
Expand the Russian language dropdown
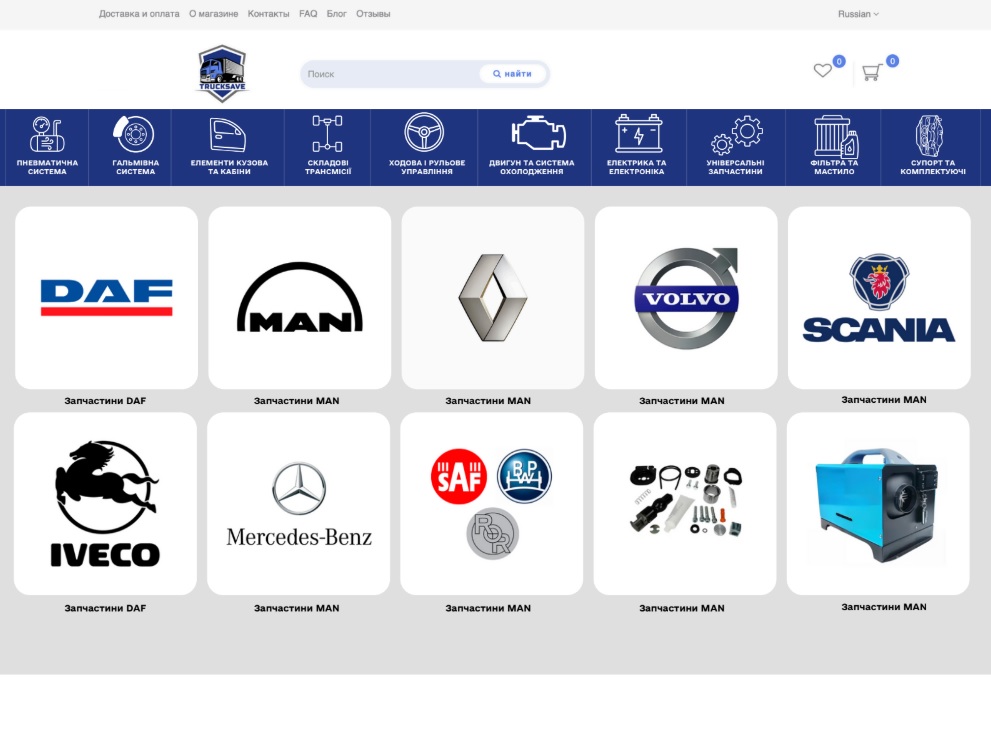[x=858, y=14]
